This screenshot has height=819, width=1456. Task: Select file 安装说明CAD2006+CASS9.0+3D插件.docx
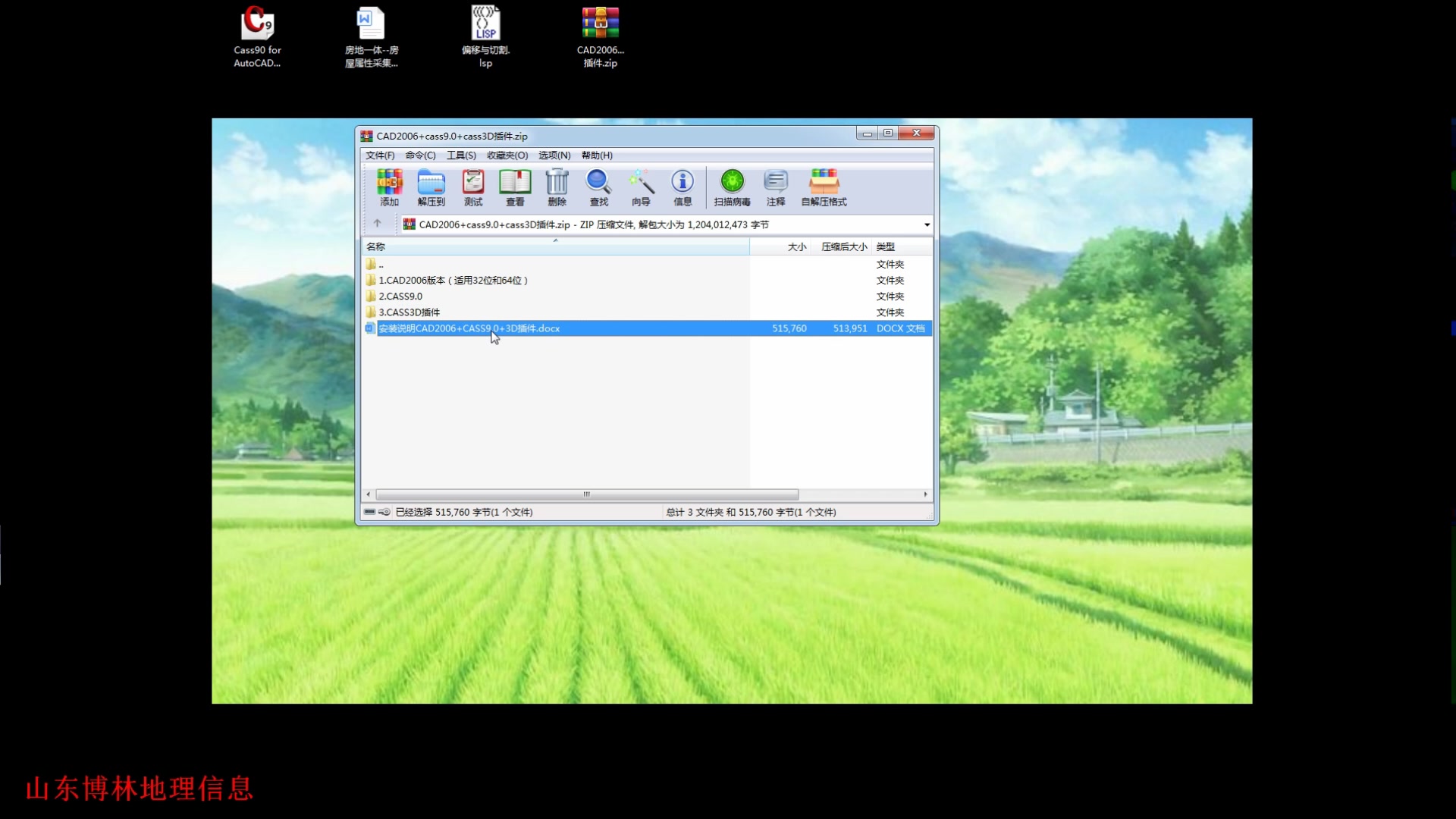click(x=647, y=328)
